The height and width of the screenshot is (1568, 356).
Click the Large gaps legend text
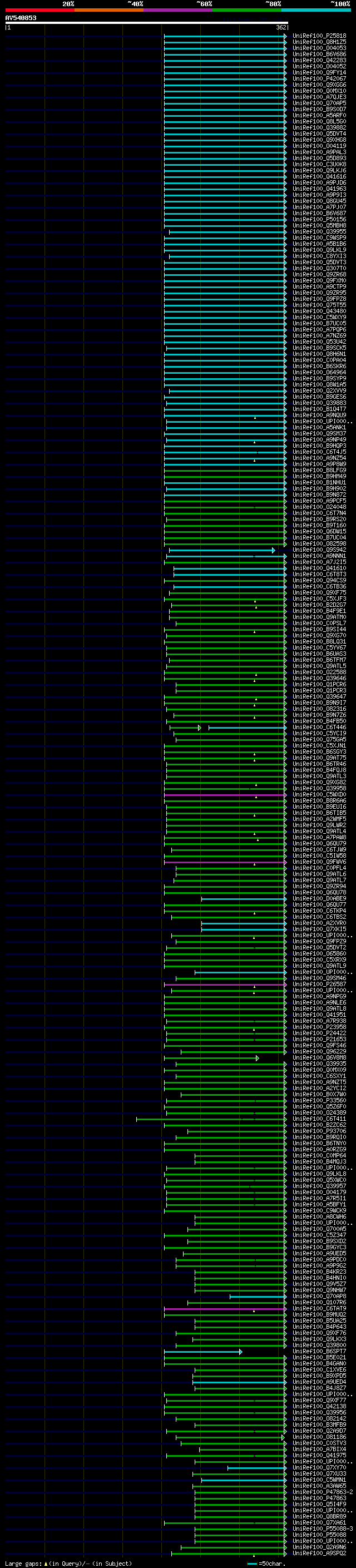tap(67, 1564)
